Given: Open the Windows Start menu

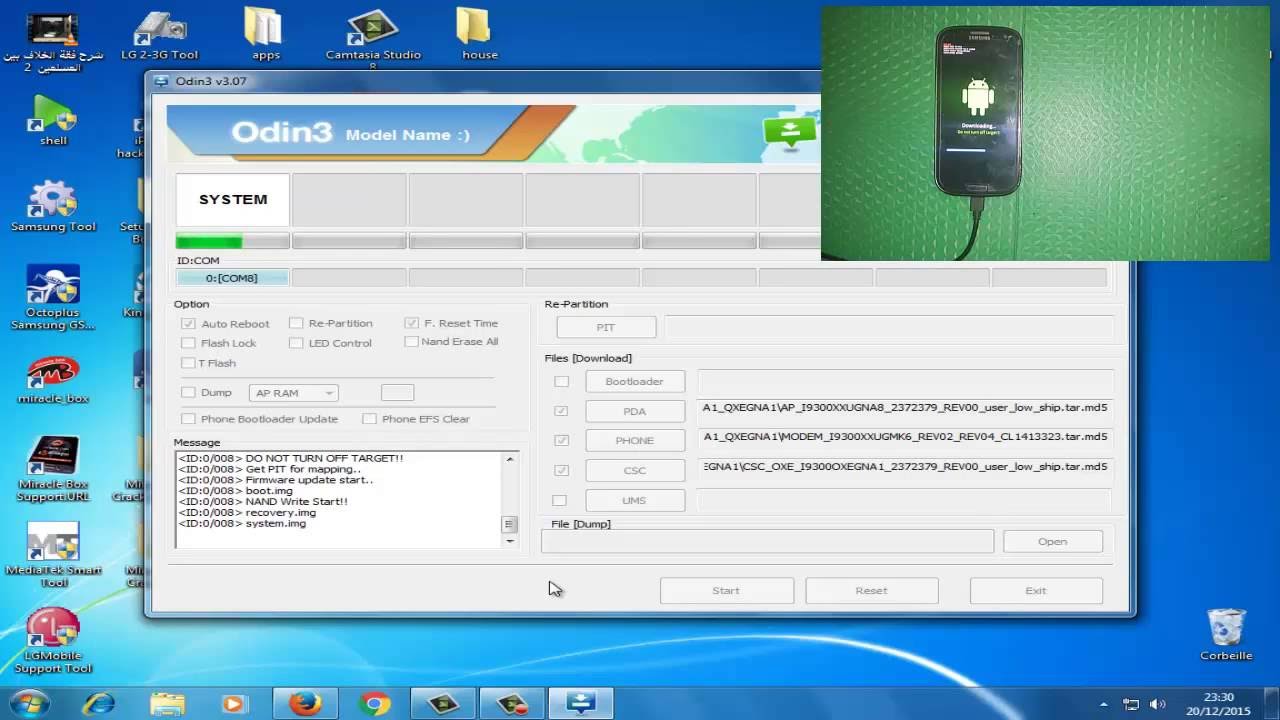Looking at the screenshot, I should click(x=28, y=704).
